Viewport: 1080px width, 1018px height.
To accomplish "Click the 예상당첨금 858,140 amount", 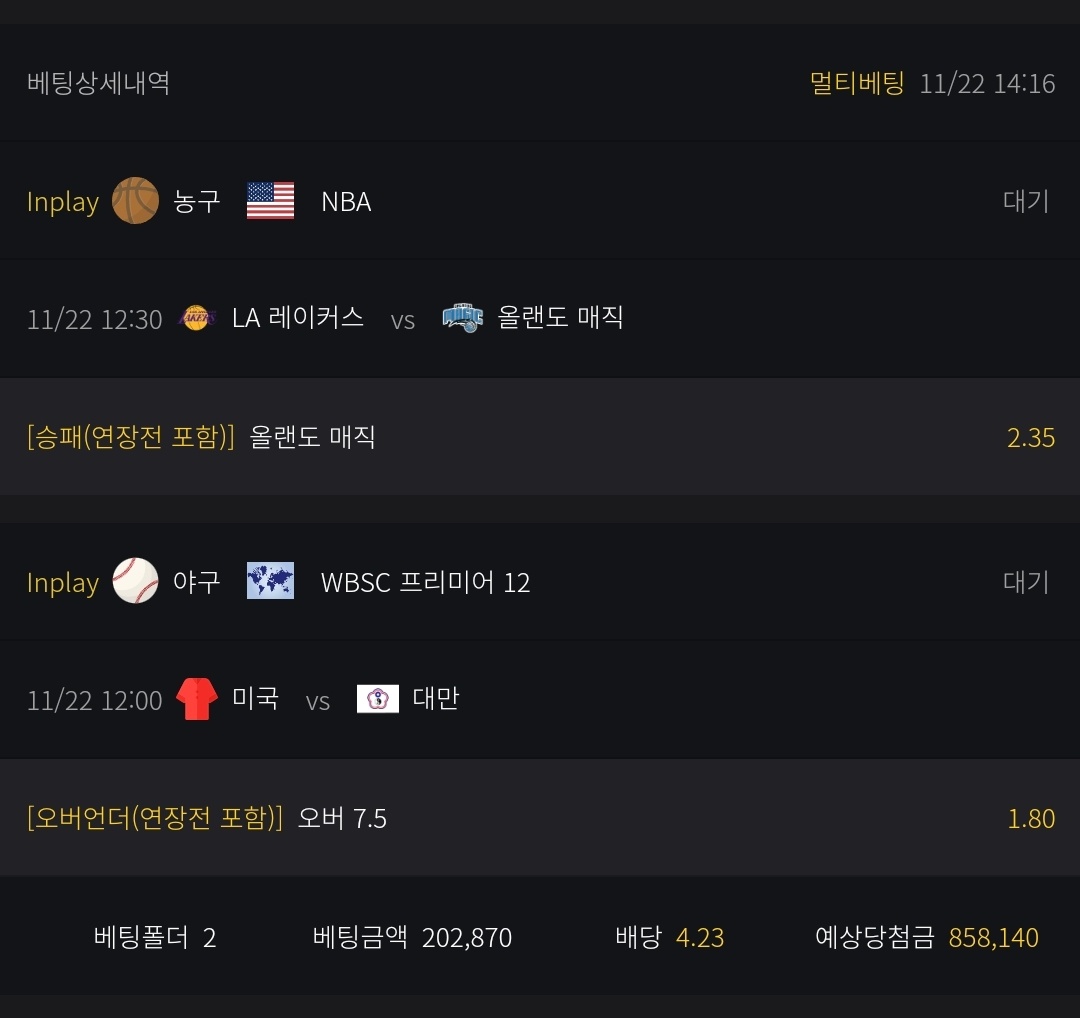I will [x=993, y=938].
